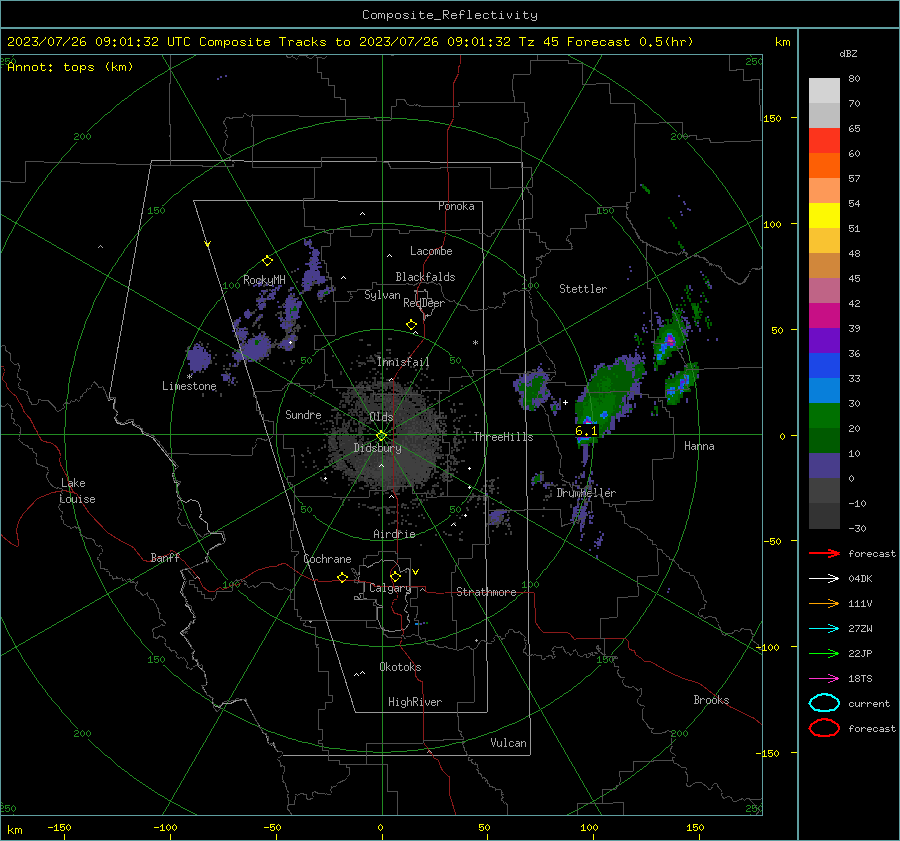Click the yellow diamond marker near RedDeer
The width and height of the screenshot is (900, 841).
[x=411, y=325]
